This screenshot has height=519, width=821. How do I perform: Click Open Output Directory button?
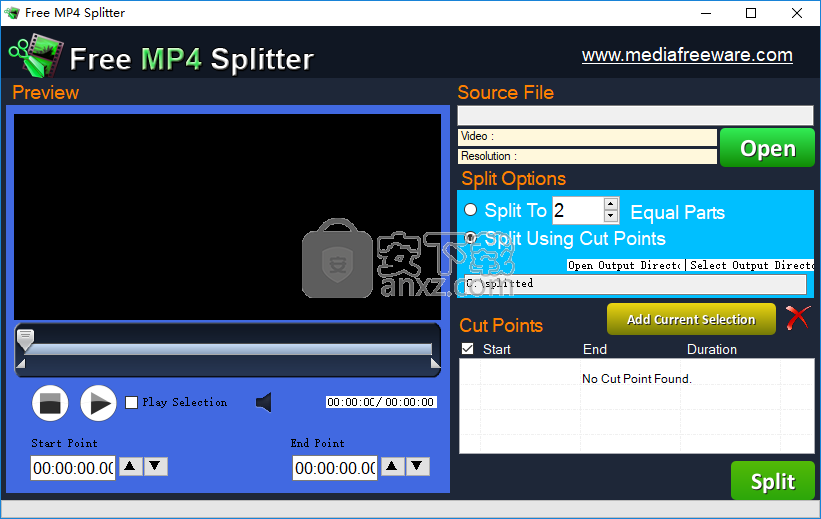(x=626, y=265)
